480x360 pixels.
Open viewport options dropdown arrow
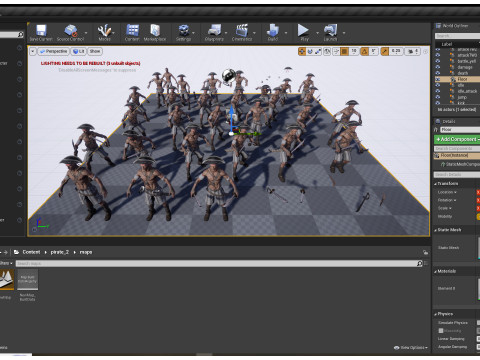[33, 51]
